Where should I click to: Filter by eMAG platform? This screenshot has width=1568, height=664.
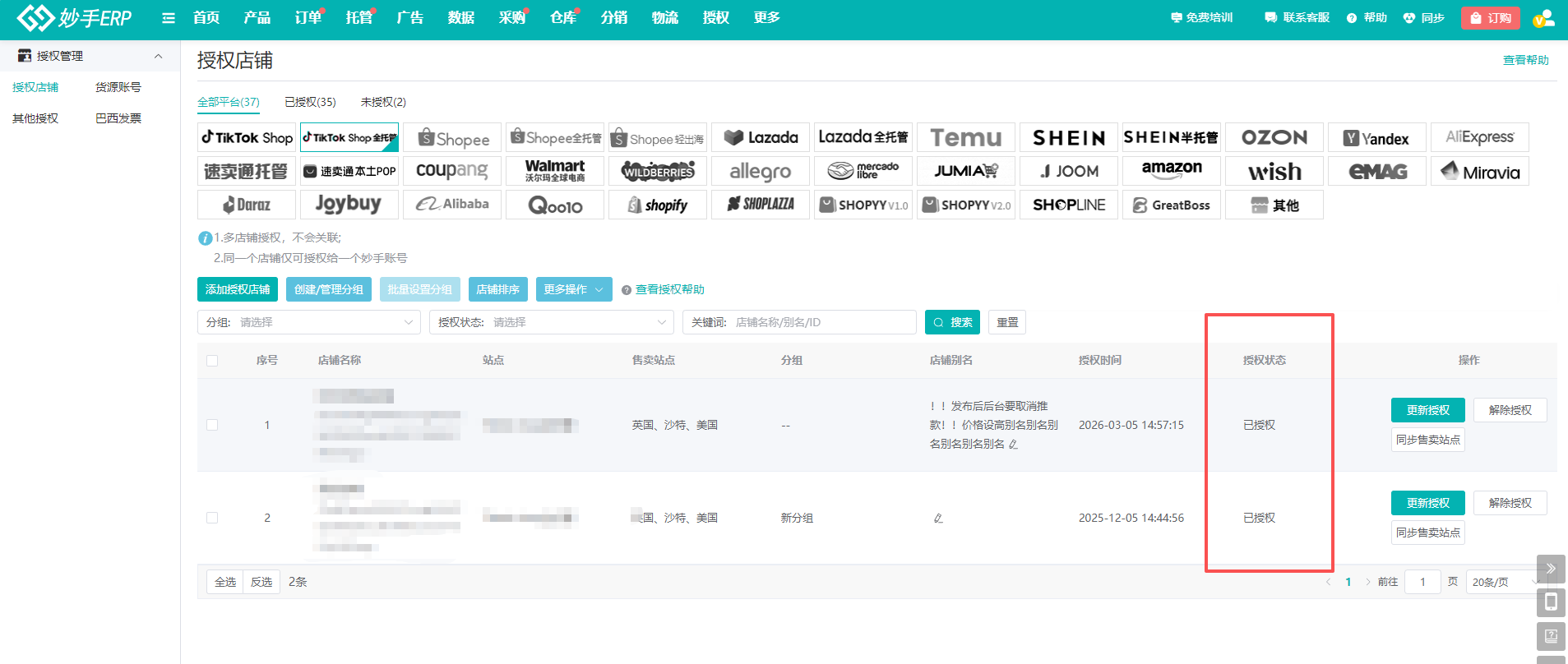pyautogui.click(x=1377, y=171)
